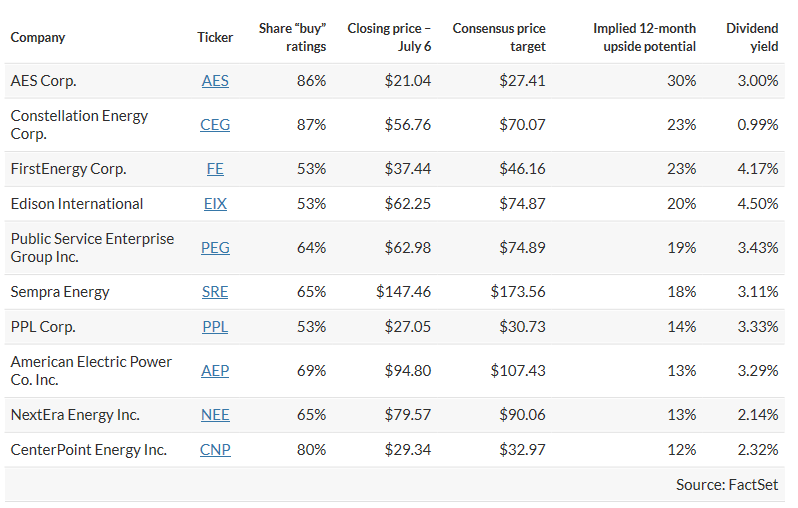Viewport: 798px width, 508px height.
Task: Click the Consensus price target header
Action: 499,37
